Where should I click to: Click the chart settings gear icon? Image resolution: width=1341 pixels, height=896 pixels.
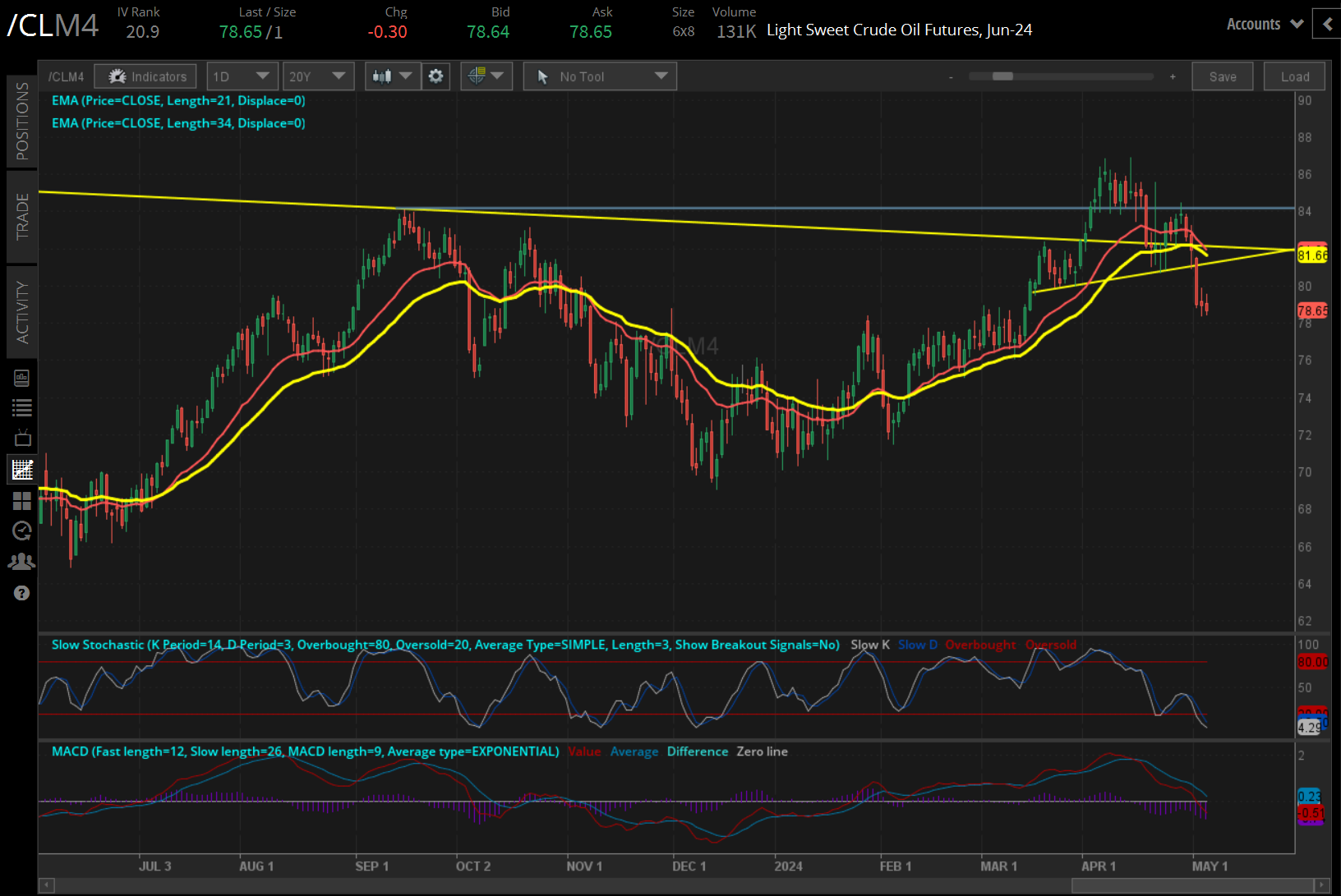pos(435,76)
